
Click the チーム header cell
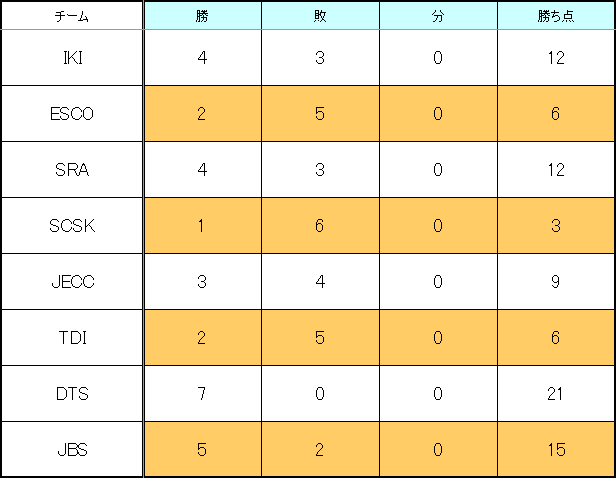click(72, 15)
